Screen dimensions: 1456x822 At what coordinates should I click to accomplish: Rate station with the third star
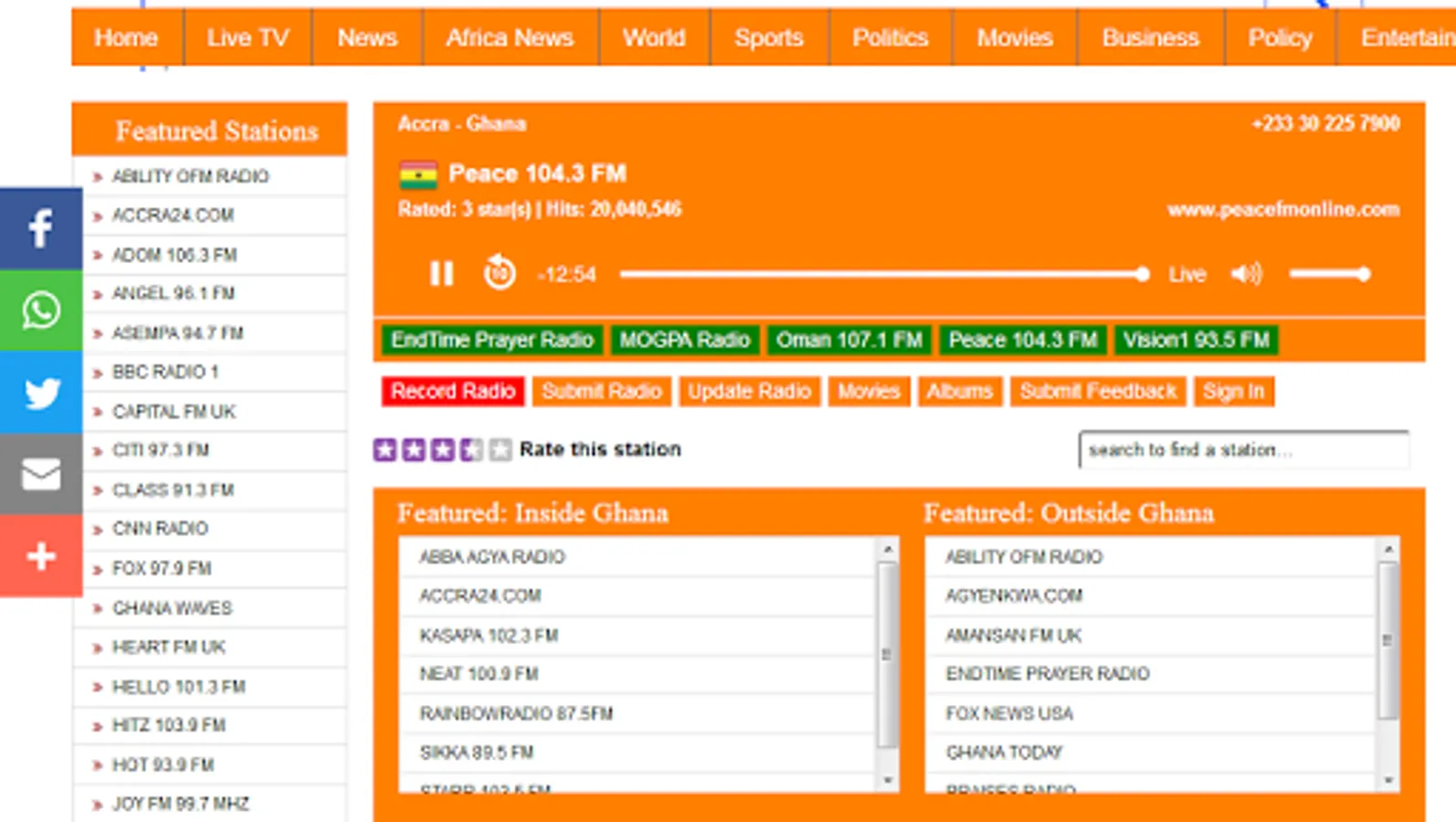(443, 449)
